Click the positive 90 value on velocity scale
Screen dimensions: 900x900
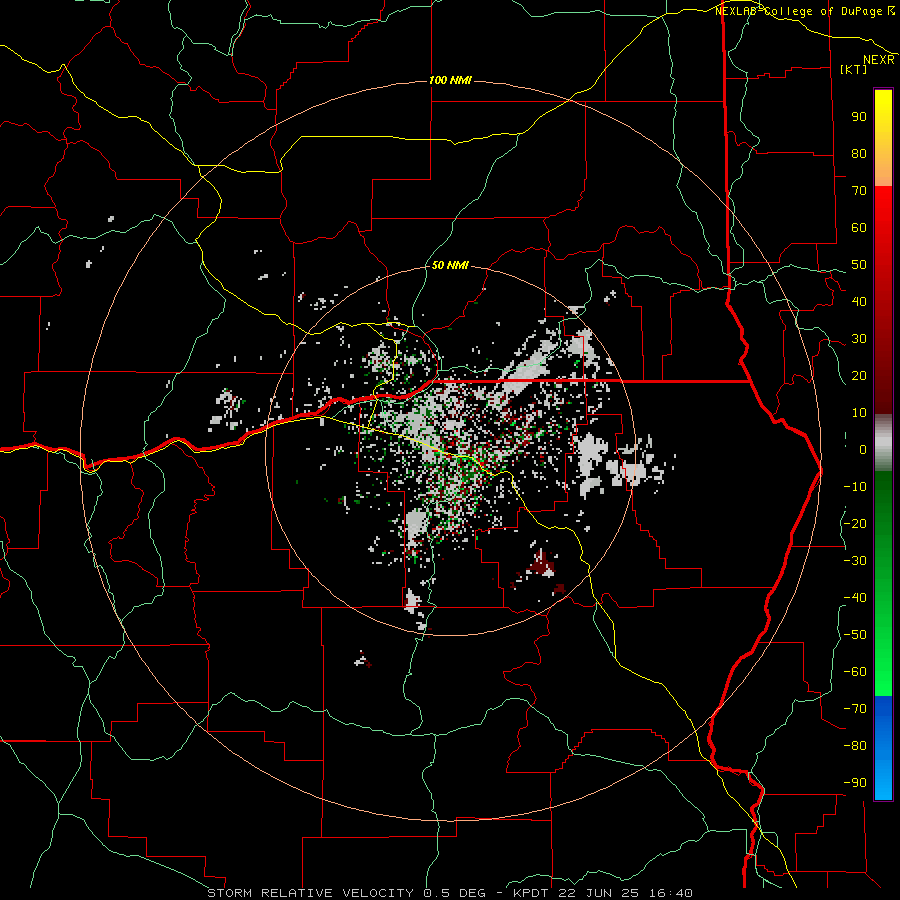tap(859, 117)
